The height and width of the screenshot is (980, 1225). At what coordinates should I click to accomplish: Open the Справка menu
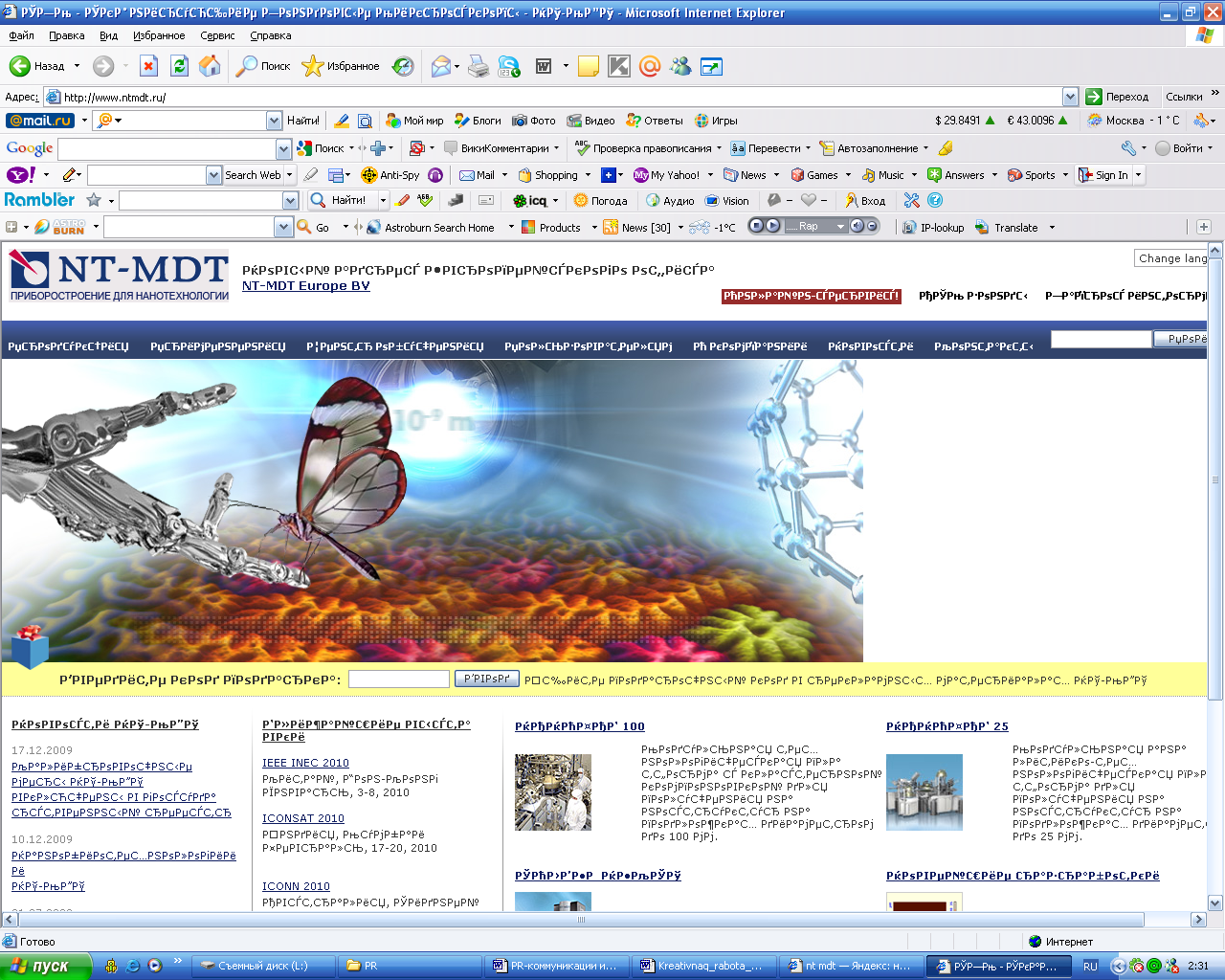(x=271, y=35)
